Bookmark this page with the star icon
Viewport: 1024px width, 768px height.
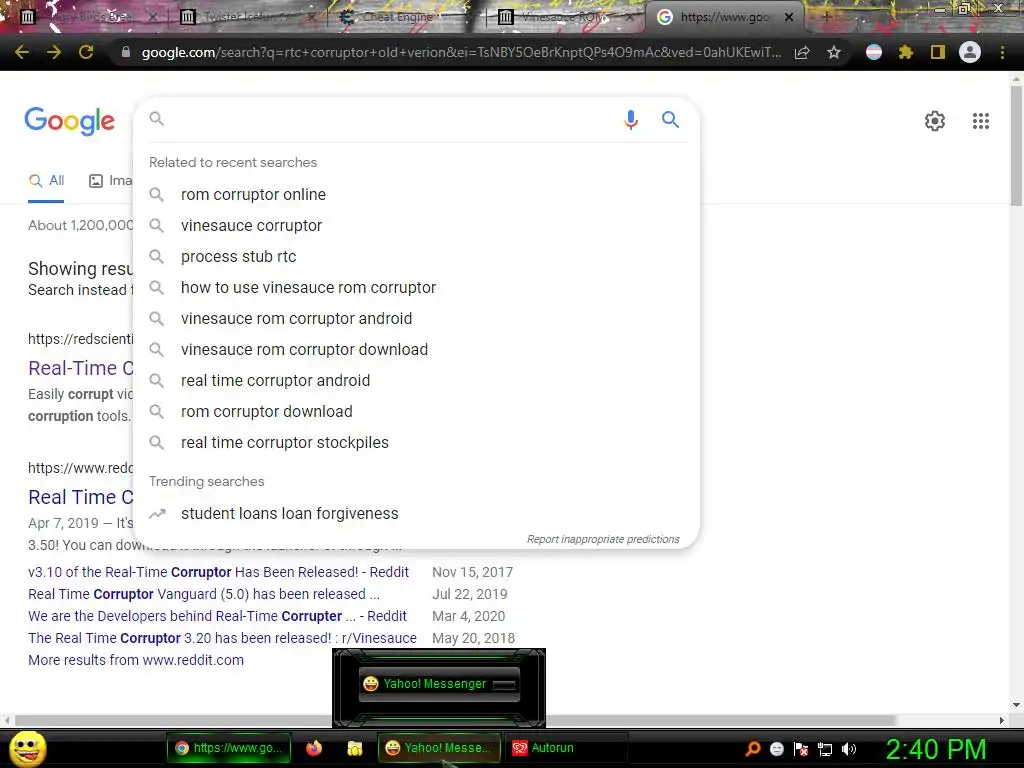coord(834,52)
